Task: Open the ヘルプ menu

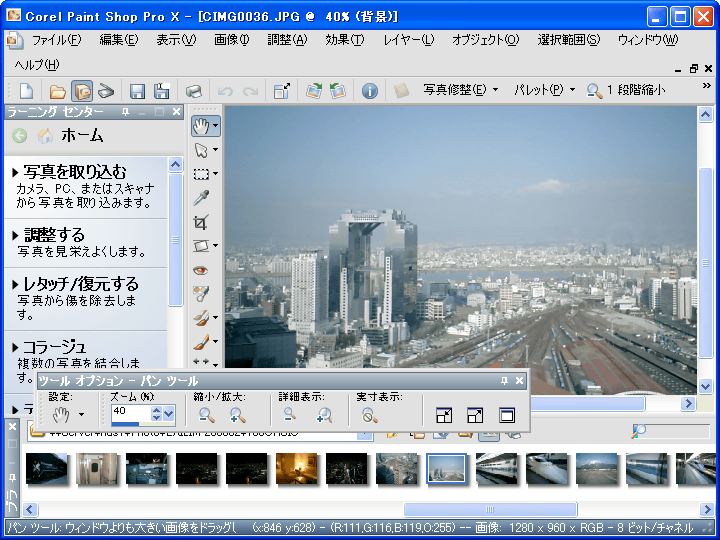Action: (37, 65)
